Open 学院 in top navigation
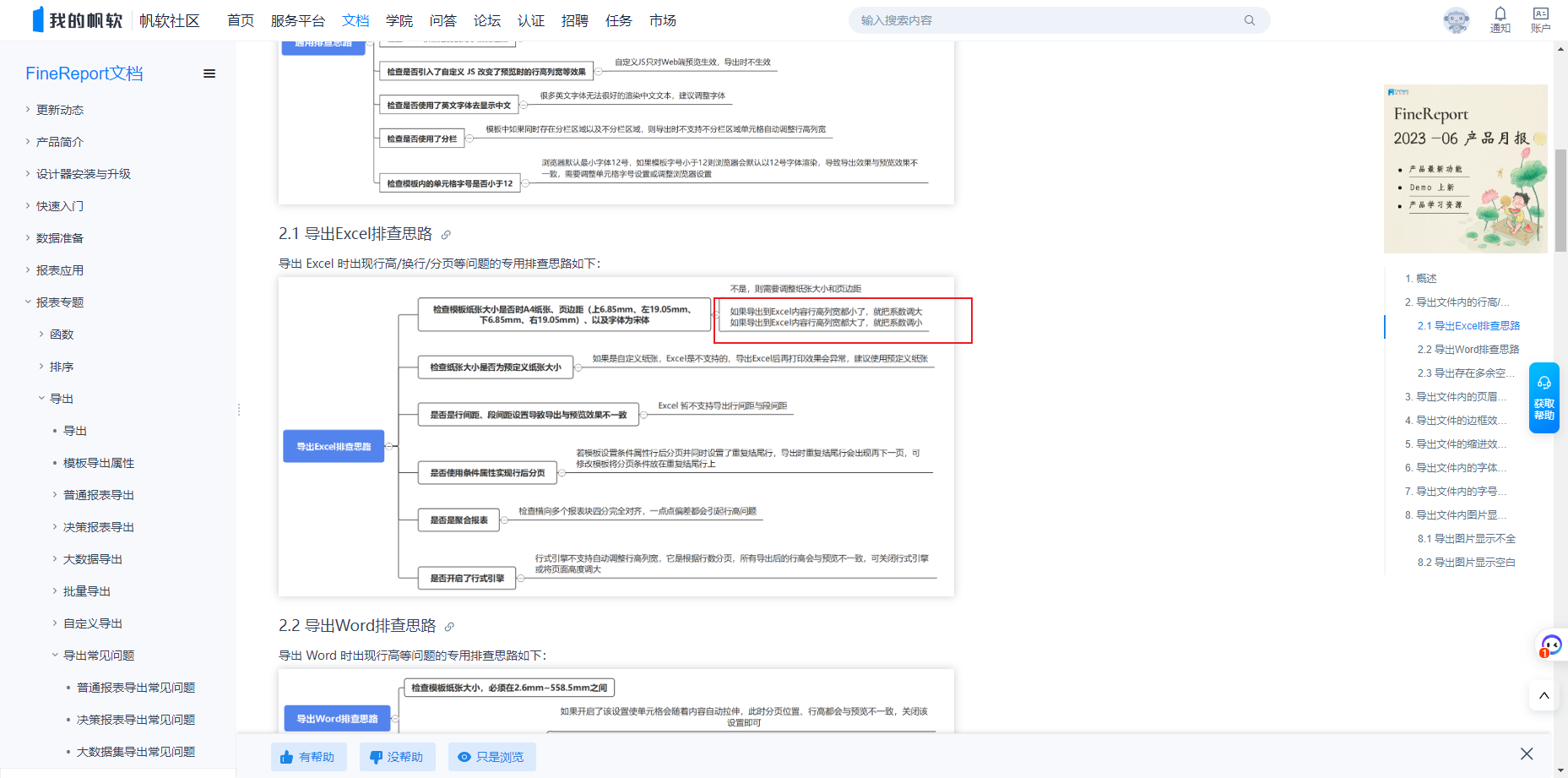The height and width of the screenshot is (778, 1568). [399, 20]
